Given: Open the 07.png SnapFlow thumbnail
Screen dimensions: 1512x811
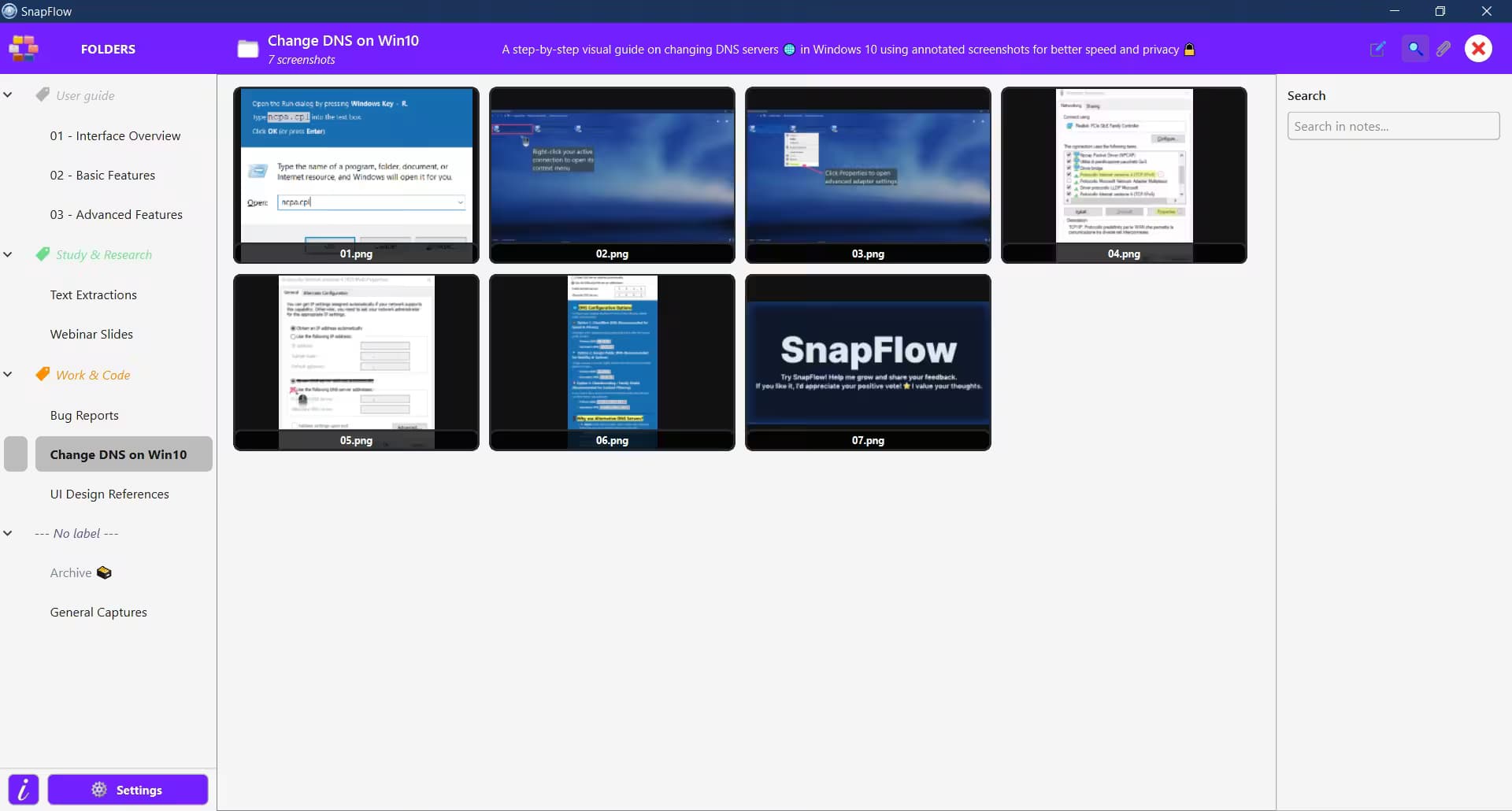Looking at the screenshot, I should click(x=868, y=362).
